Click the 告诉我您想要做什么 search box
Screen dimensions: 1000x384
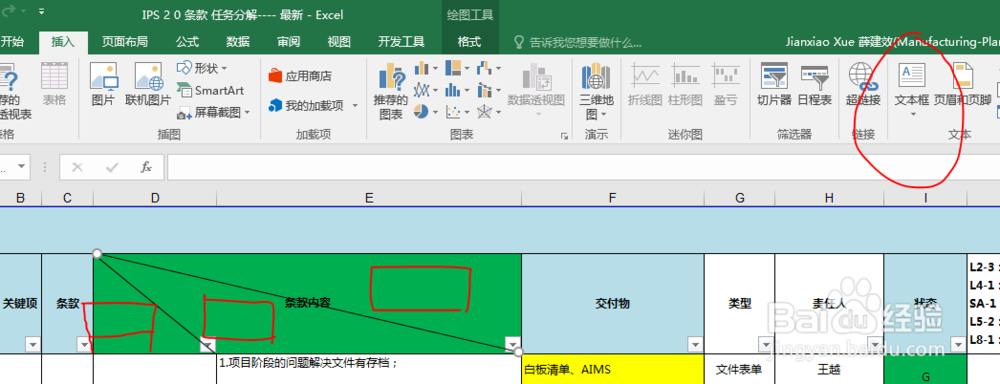[578, 43]
